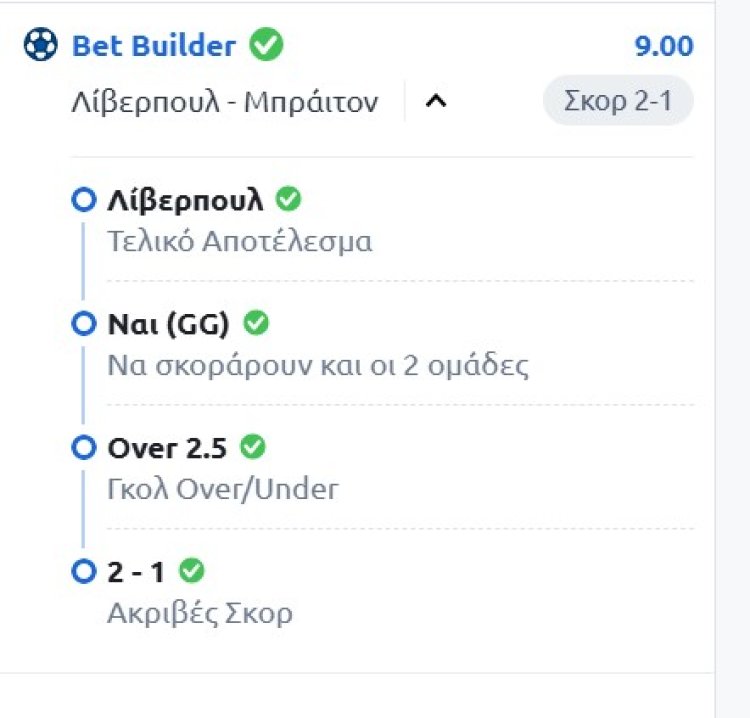Click the soccer ball icon beside Bet Builder
750x718 pixels.
[40, 46]
